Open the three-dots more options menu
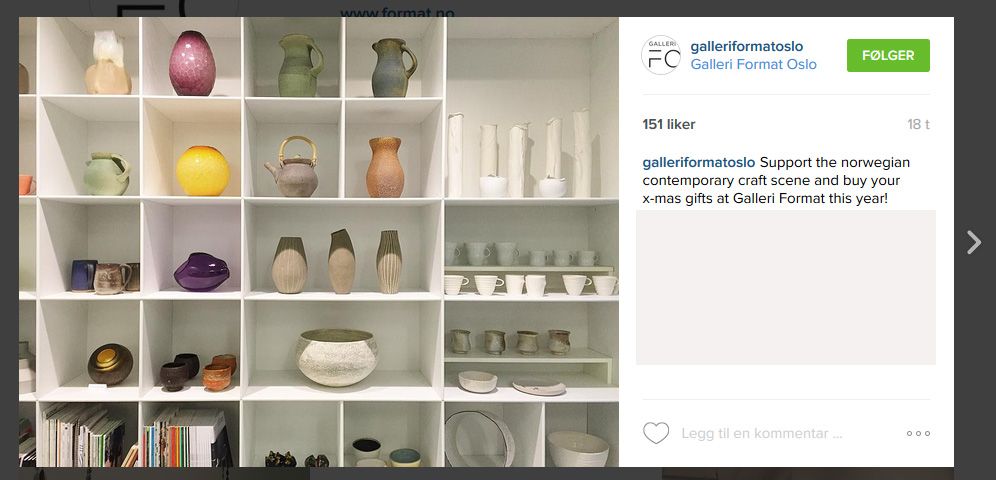The width and height of the screenshot is (996, 480). pyautogui.click(x=918, y=434)
